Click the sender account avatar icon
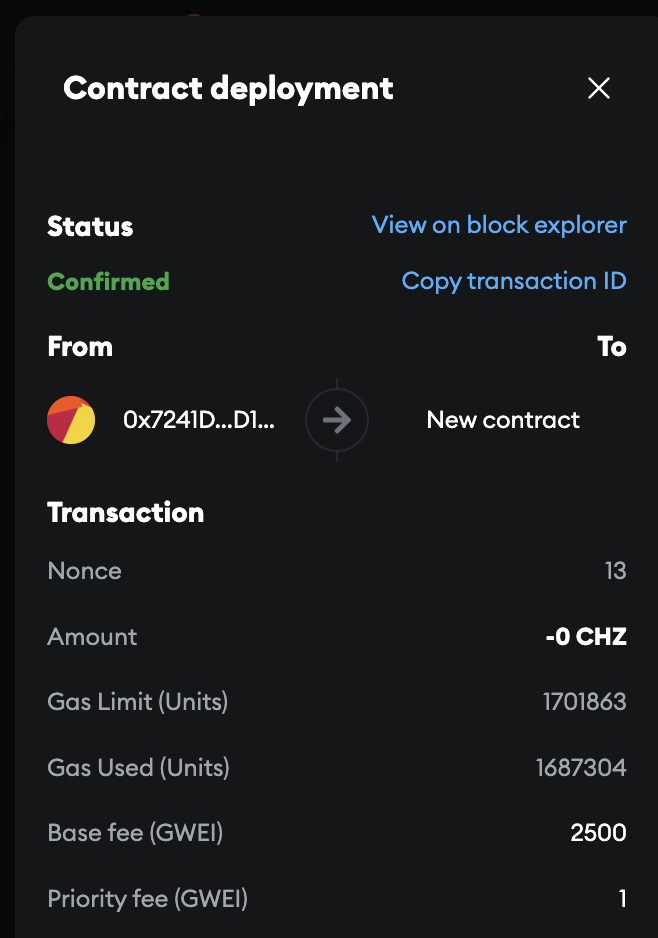 [x=71, y=420]
